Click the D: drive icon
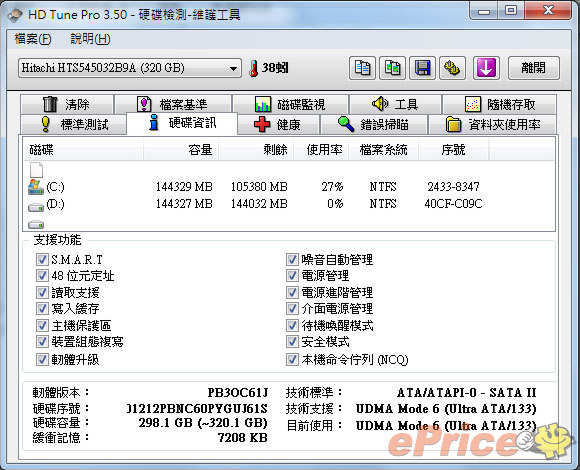This screenshot has width=580, height=470. (x=36, y=207)
